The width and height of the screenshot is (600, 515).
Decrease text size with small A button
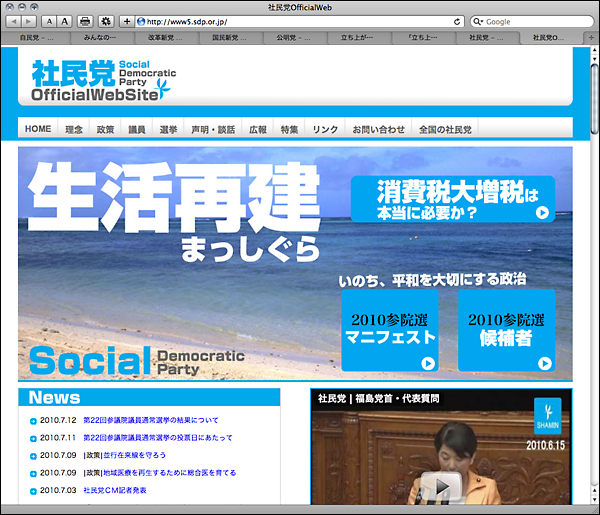pyautogui.click(x=49, y=21)
